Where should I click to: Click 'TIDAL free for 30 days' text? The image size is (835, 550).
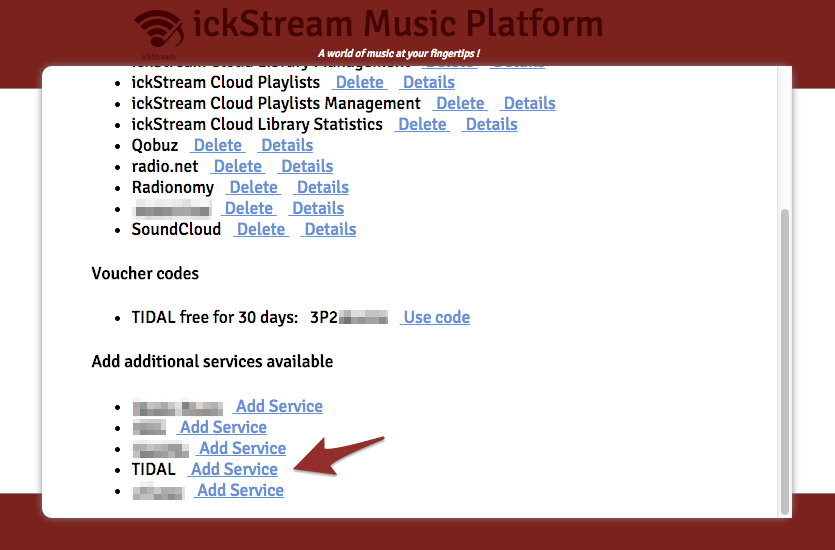pos(215,317)
